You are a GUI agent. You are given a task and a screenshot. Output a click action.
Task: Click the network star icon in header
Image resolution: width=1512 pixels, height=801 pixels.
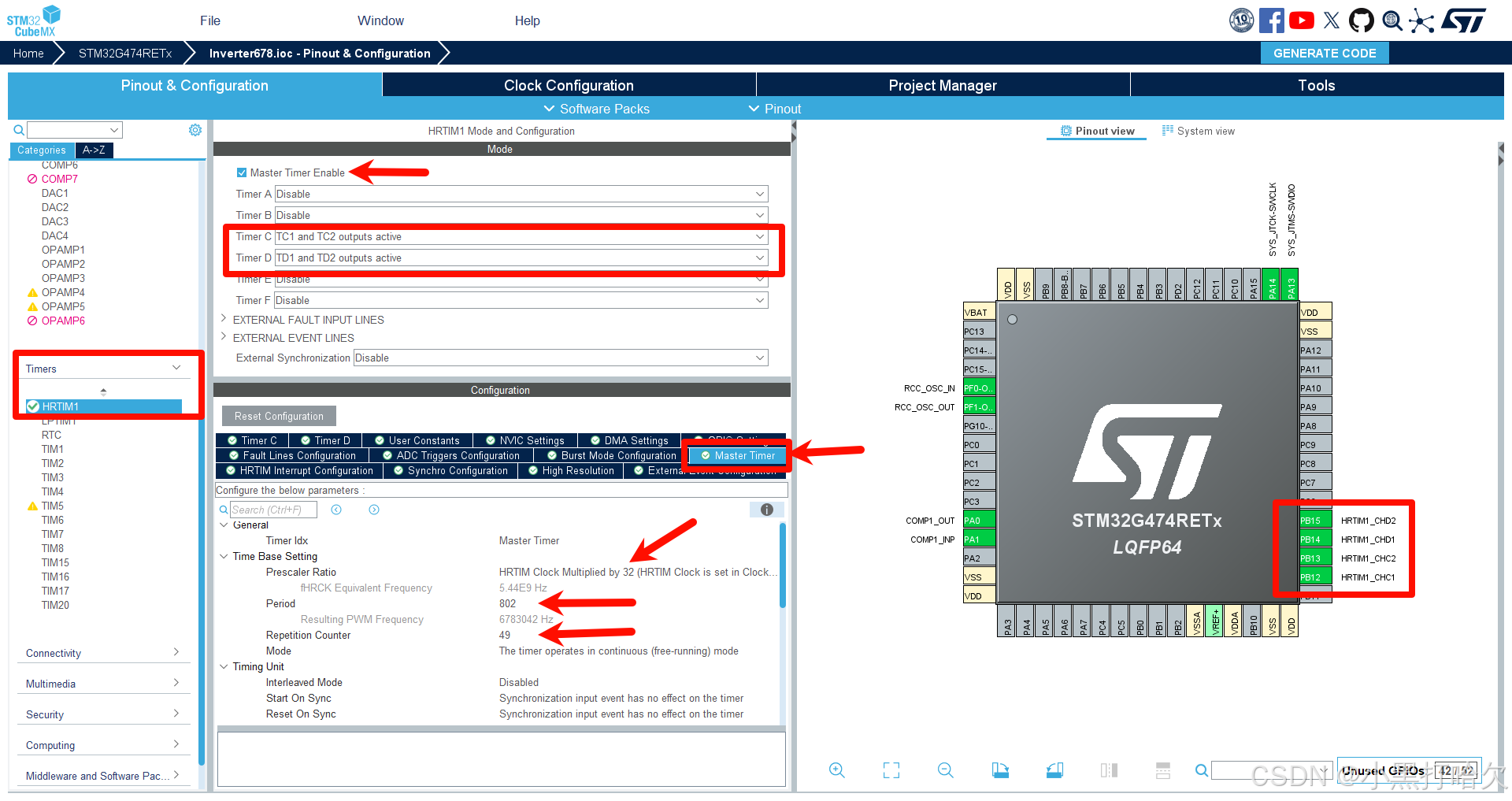pyautogui.click(x=1421, y=20)
